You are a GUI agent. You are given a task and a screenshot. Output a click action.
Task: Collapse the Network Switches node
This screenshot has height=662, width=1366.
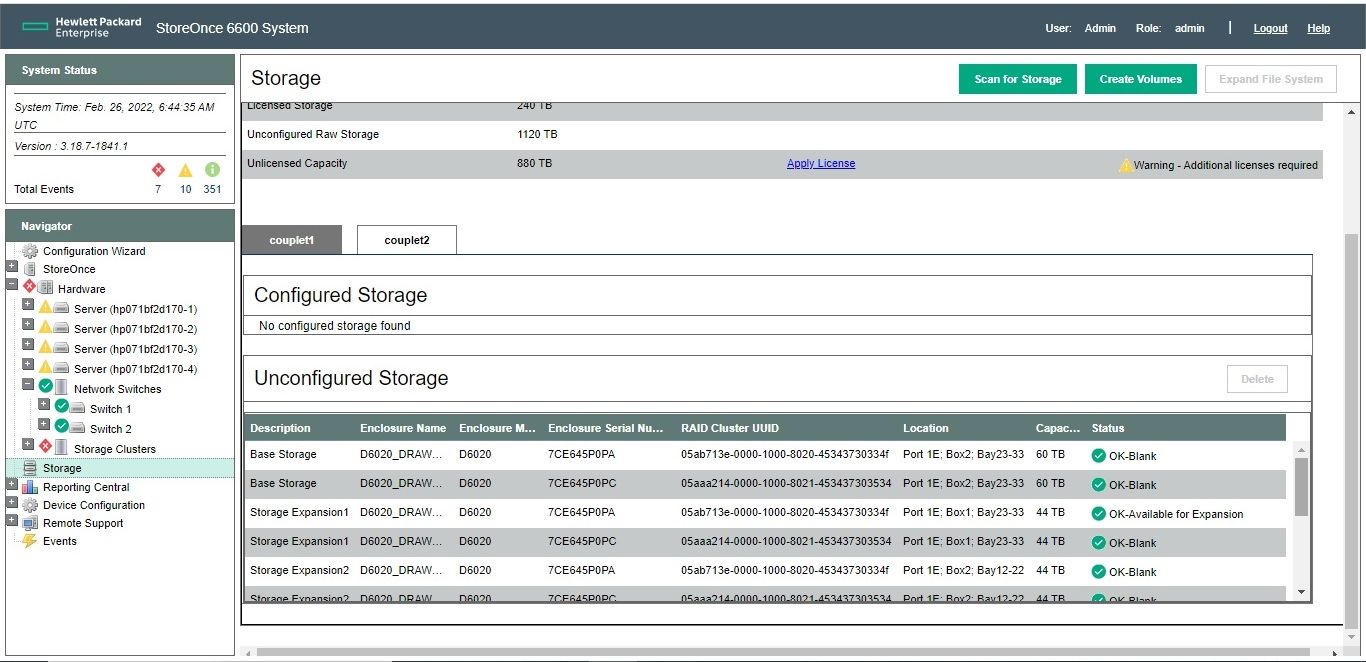[28, 384]
